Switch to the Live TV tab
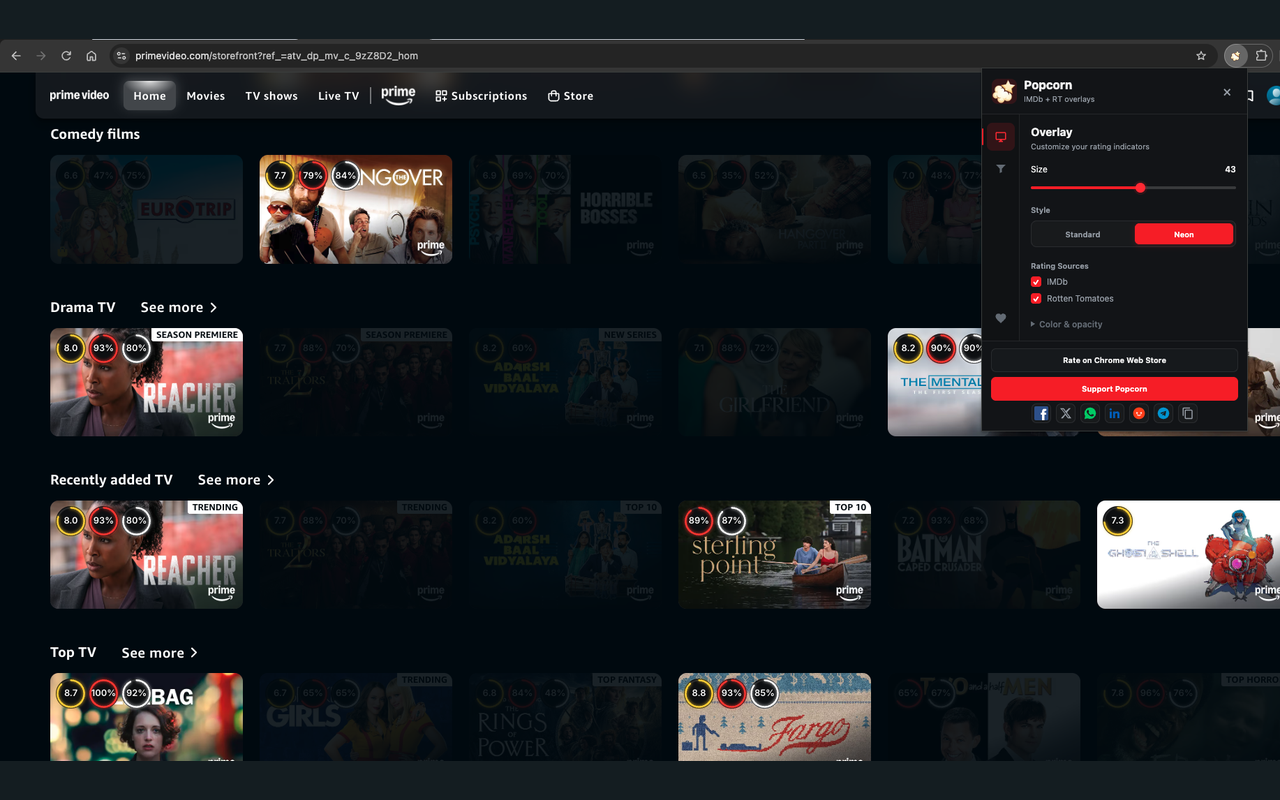Image resolution: width=1280 pixels, height=800 pixels. (338, 96)
